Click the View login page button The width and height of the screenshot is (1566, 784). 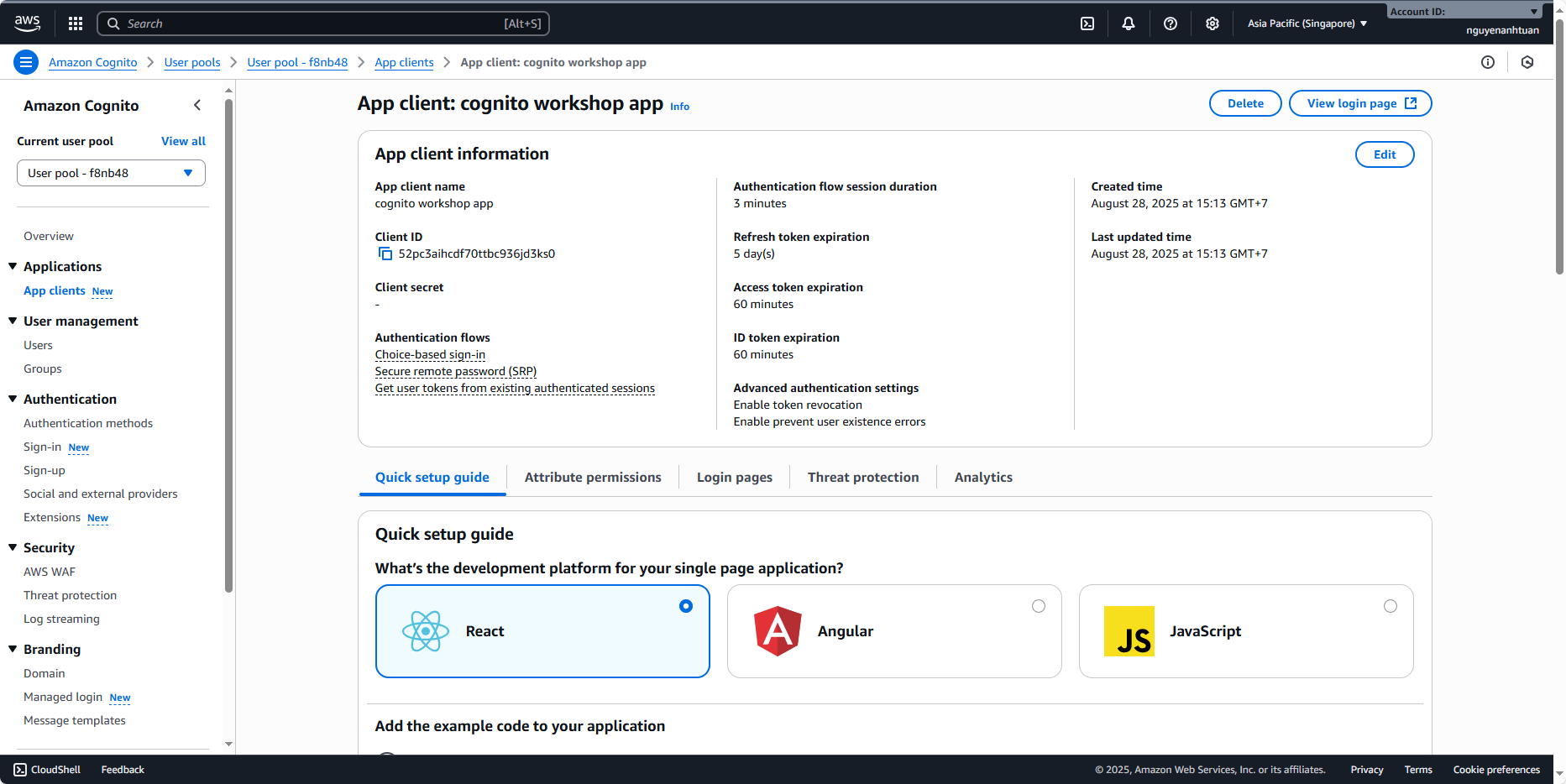pyautogui.click(x=1359, y=103)
